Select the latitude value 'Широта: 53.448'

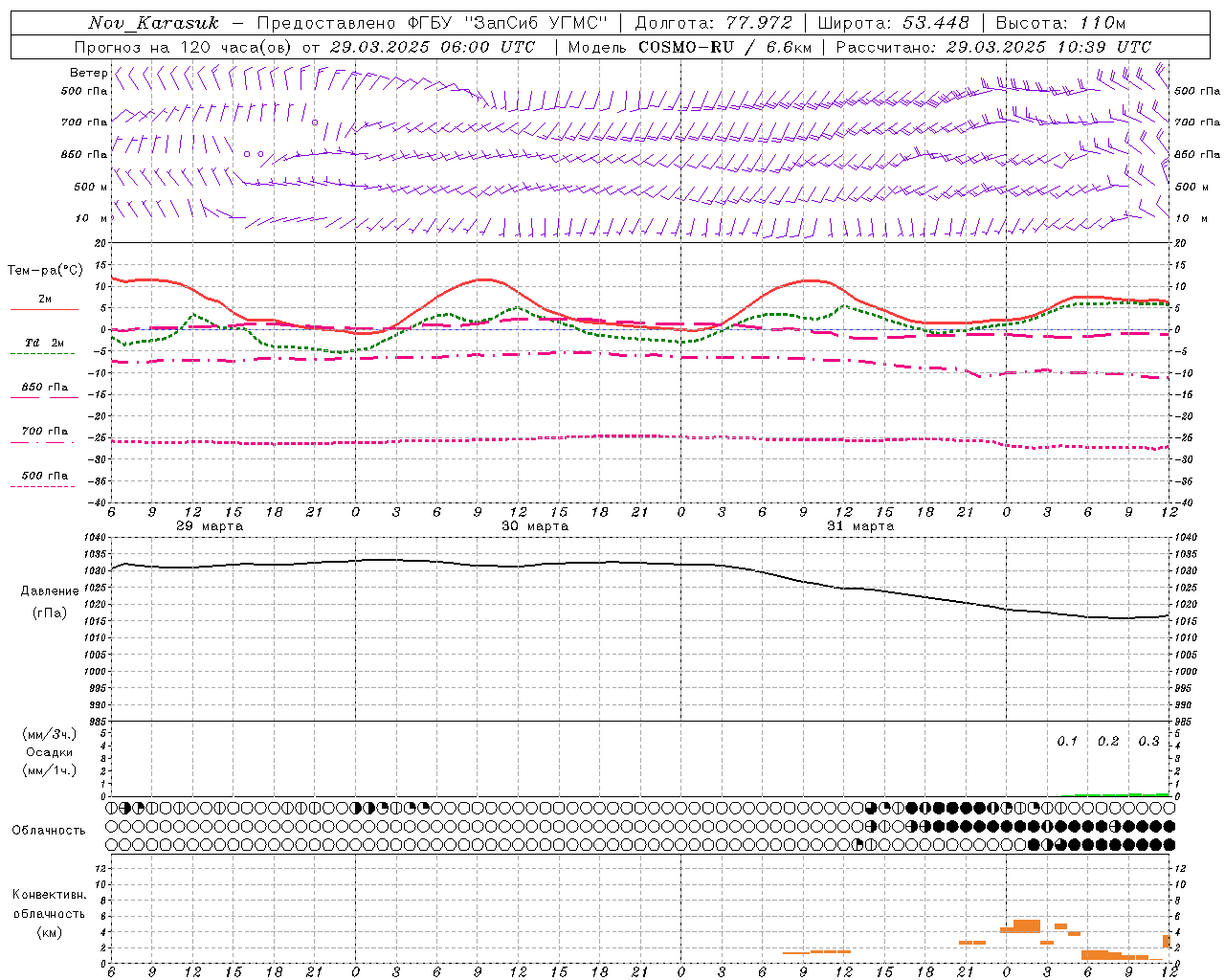click(893, 23)
